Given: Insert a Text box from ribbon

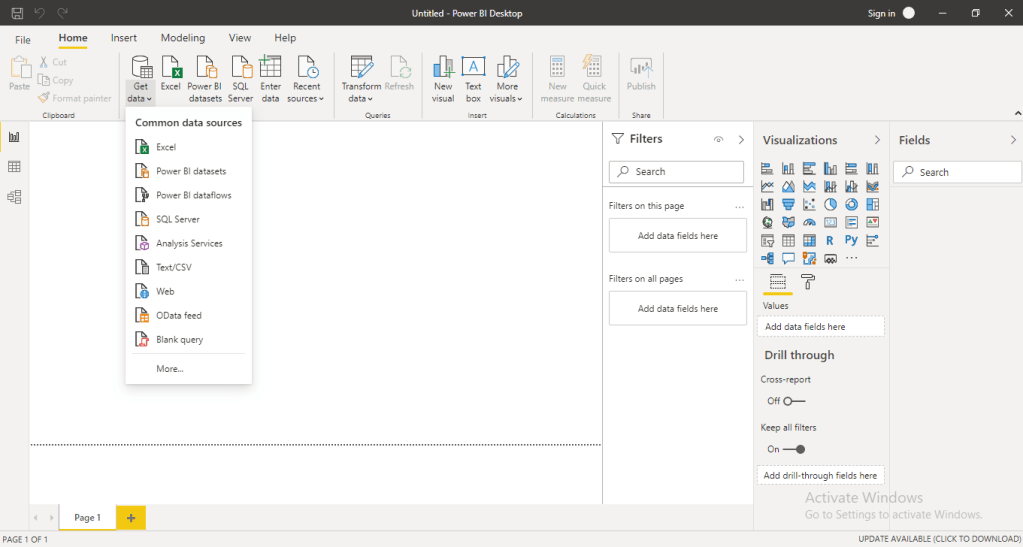Looking at the screenshot, I should 473,68.
